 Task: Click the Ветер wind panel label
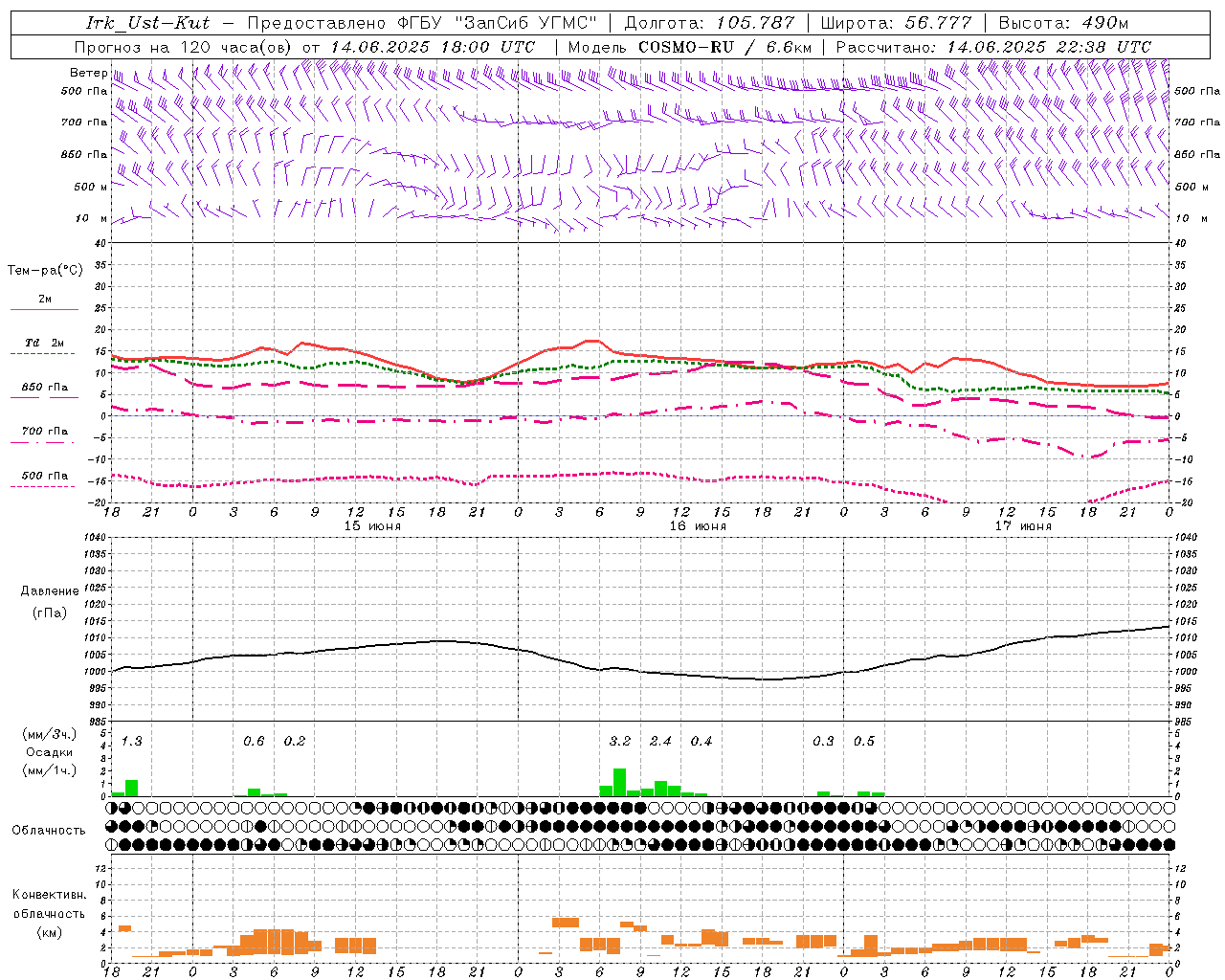pos(88,73)
